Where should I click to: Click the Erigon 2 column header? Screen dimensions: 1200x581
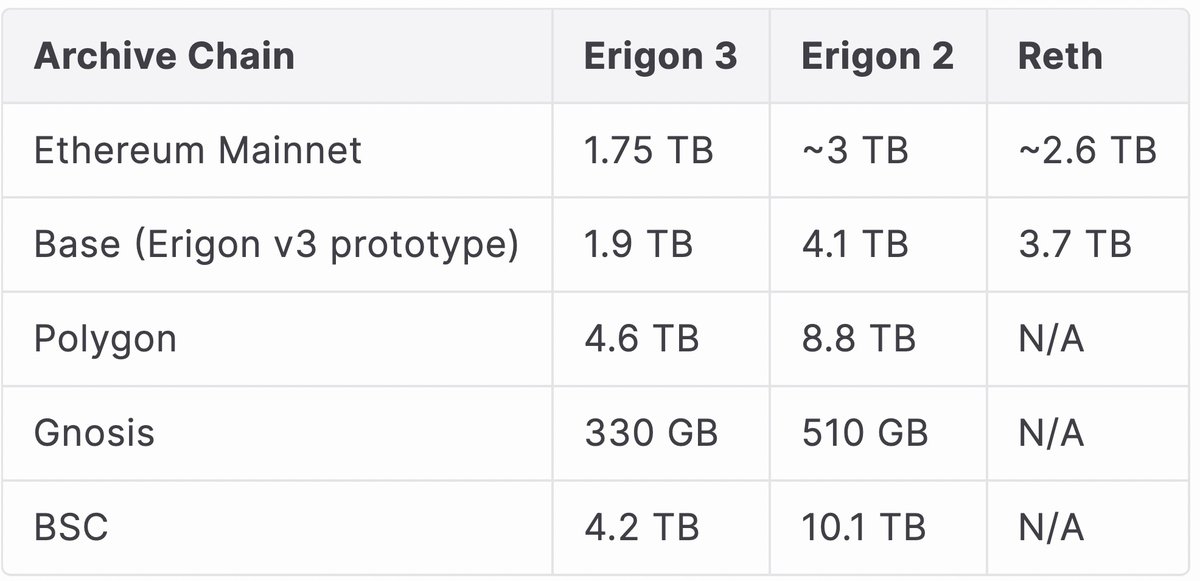coord(877,56)
